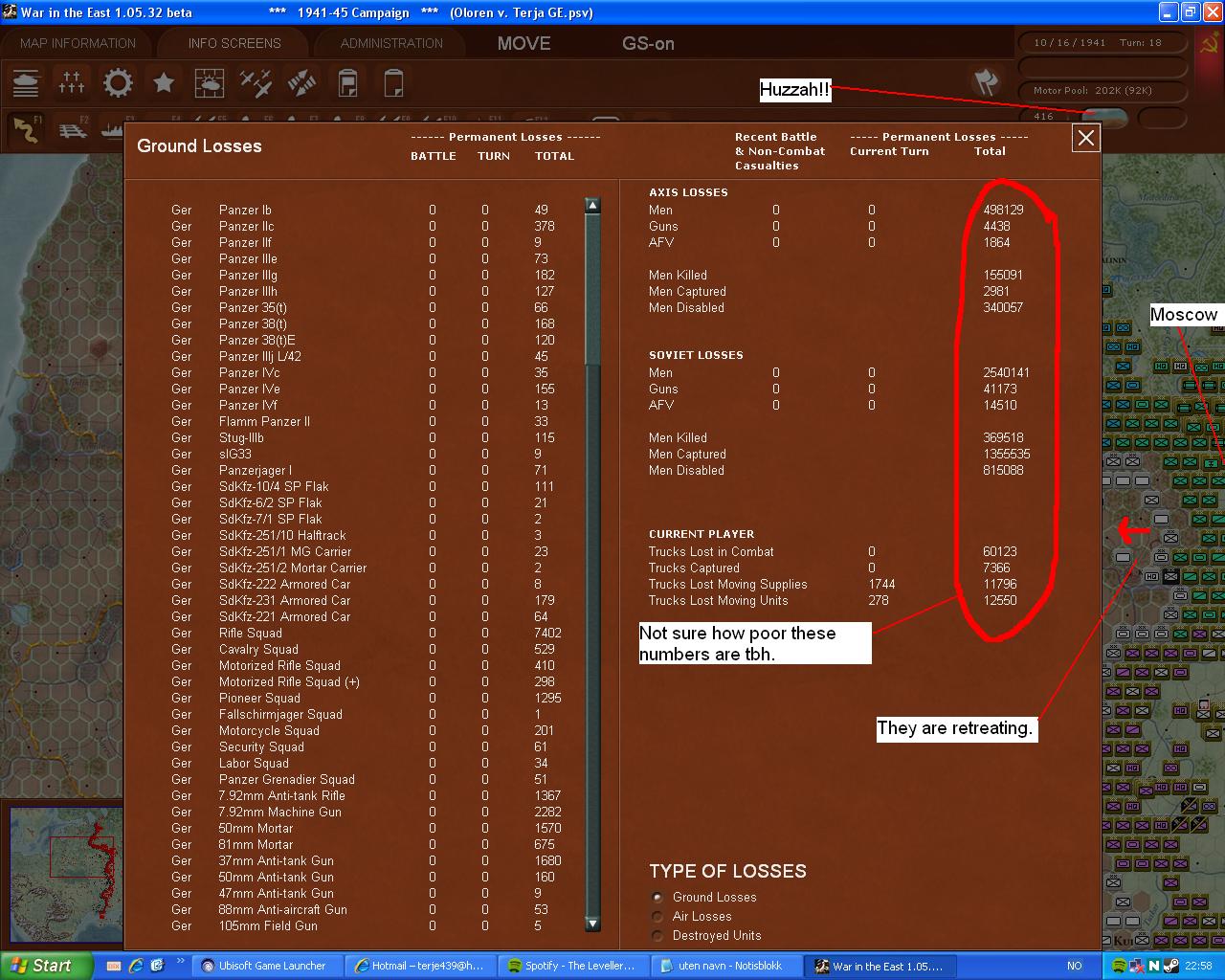Click the satellite-like air recon icon

(x=301, y=83)
